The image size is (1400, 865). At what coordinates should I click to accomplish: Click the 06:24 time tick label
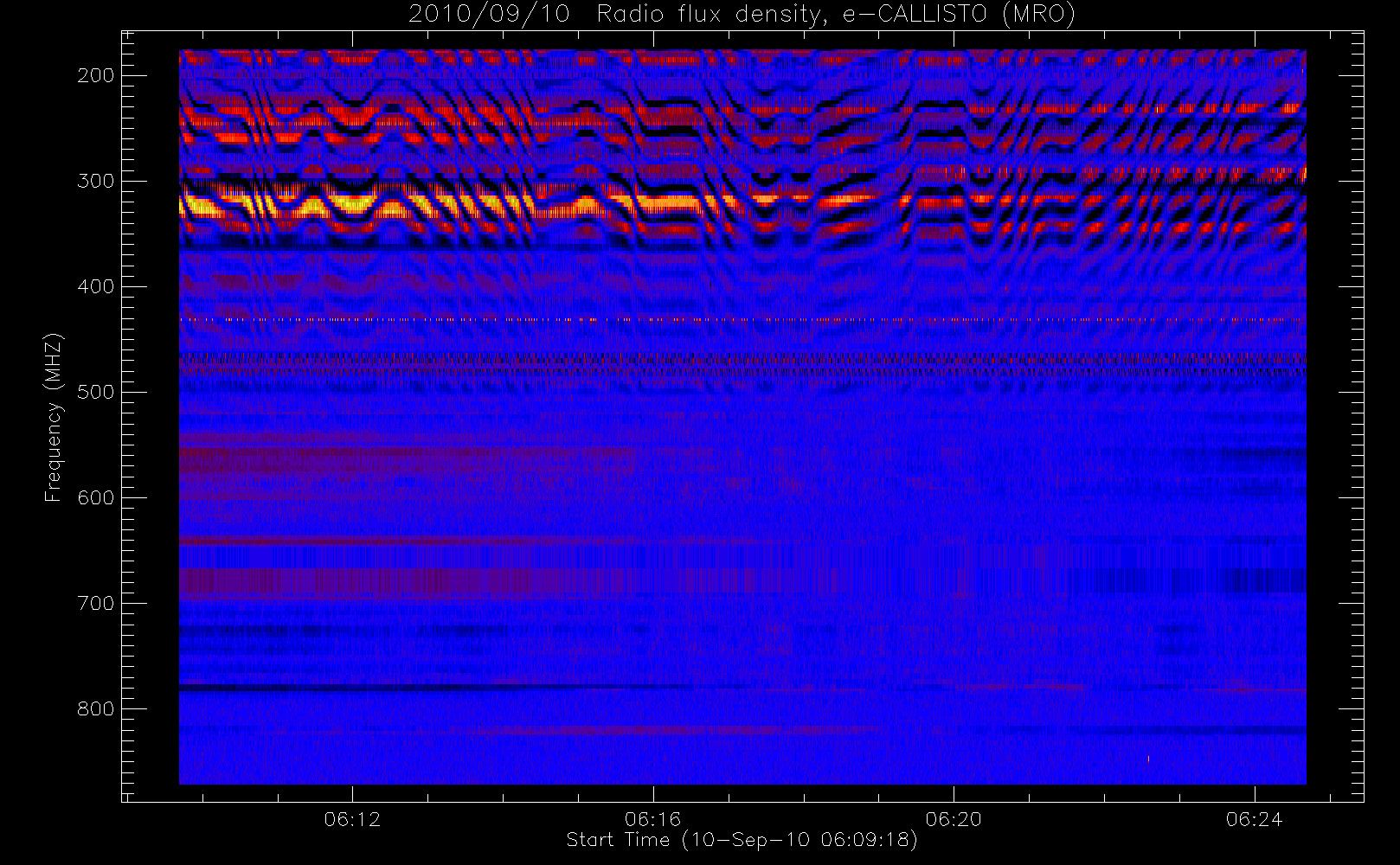coord(1254,819)
